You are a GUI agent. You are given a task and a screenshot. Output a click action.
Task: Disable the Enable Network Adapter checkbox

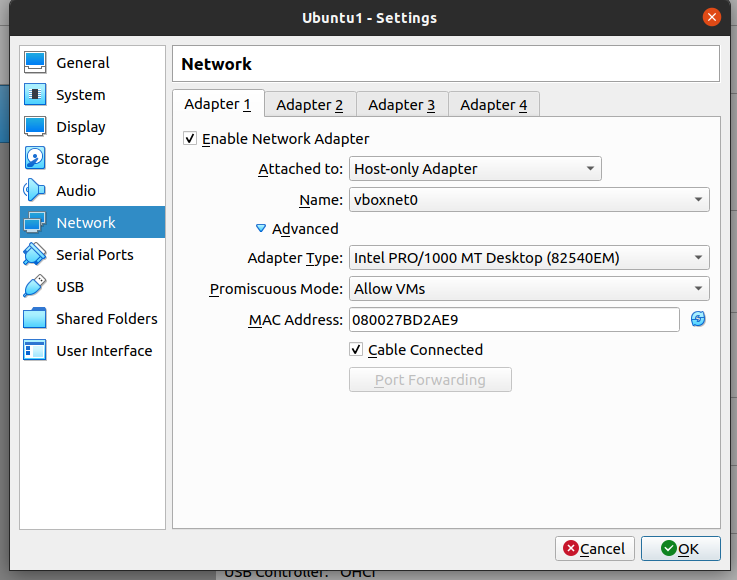click(190, 139)
